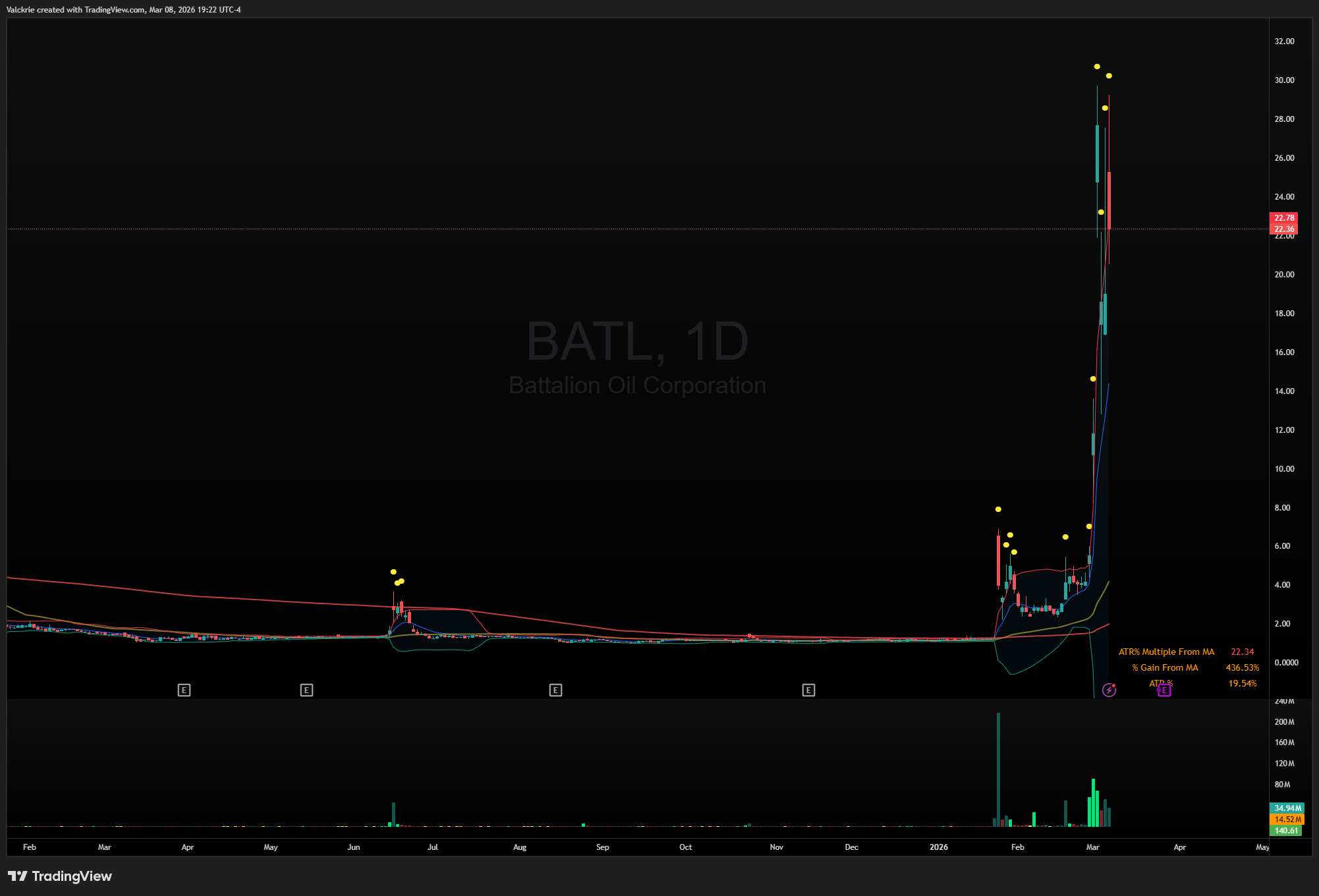1319x896 pixels.
Task: Click the earnings E marker near August
Action: [x=555, y=690]
